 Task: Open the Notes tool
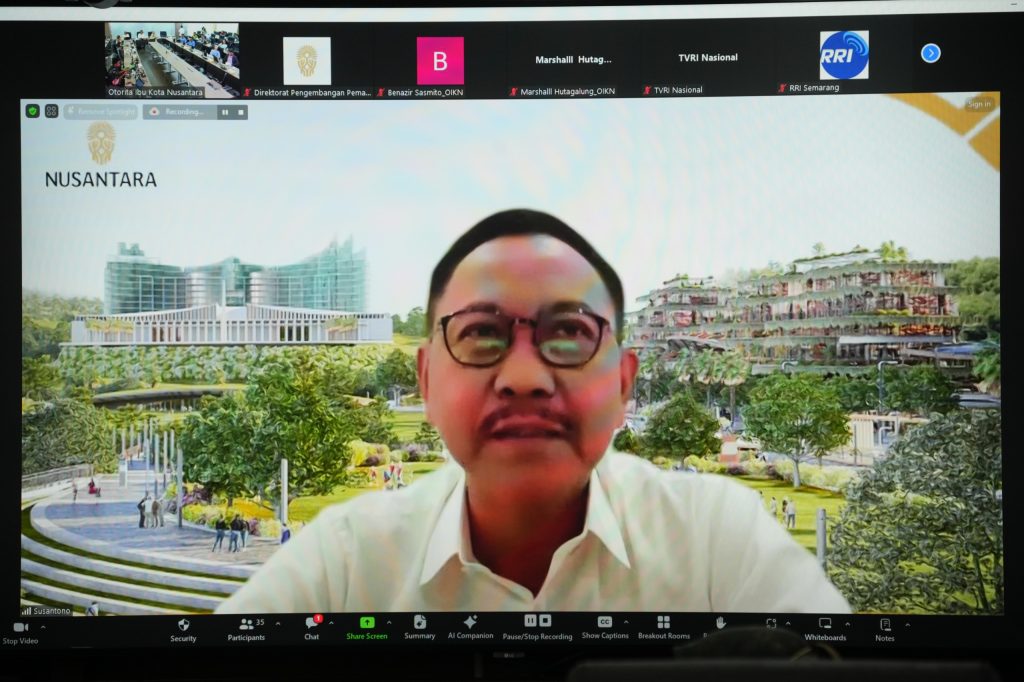coord(884,624)
